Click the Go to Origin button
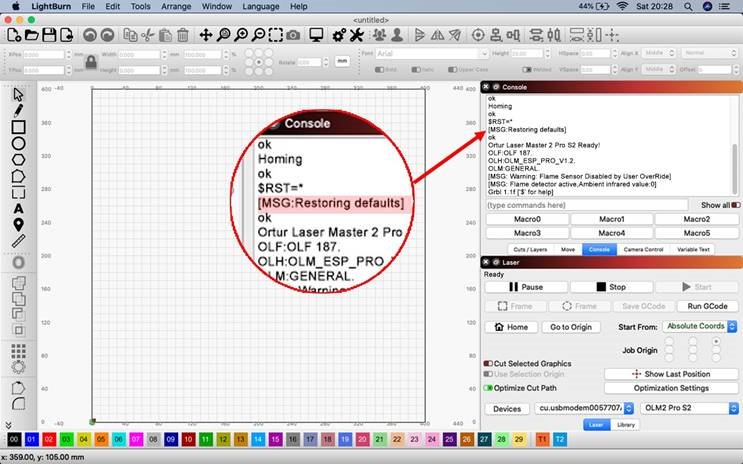743x464 pixels. click(571, 327)
